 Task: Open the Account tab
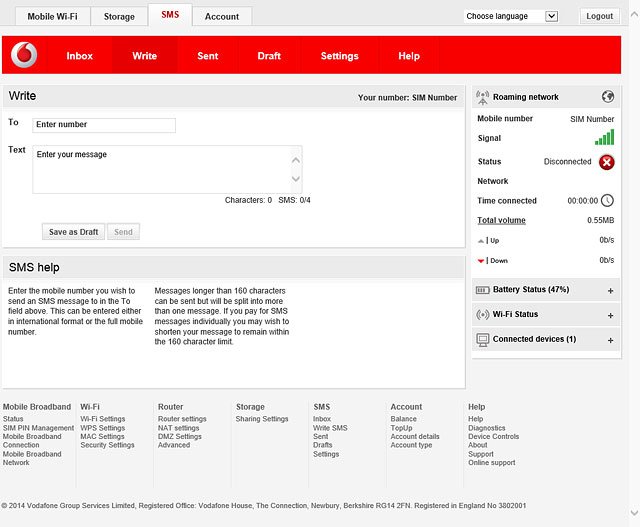point(222,17)
